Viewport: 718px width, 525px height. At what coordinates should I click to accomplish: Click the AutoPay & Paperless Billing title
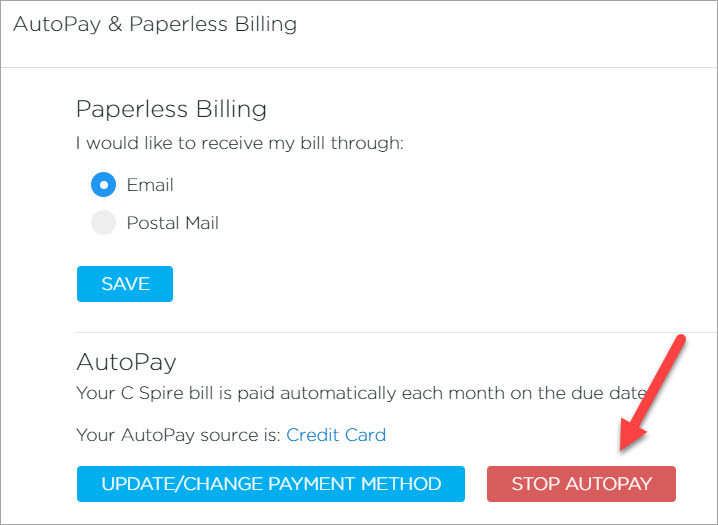(155, 23)
